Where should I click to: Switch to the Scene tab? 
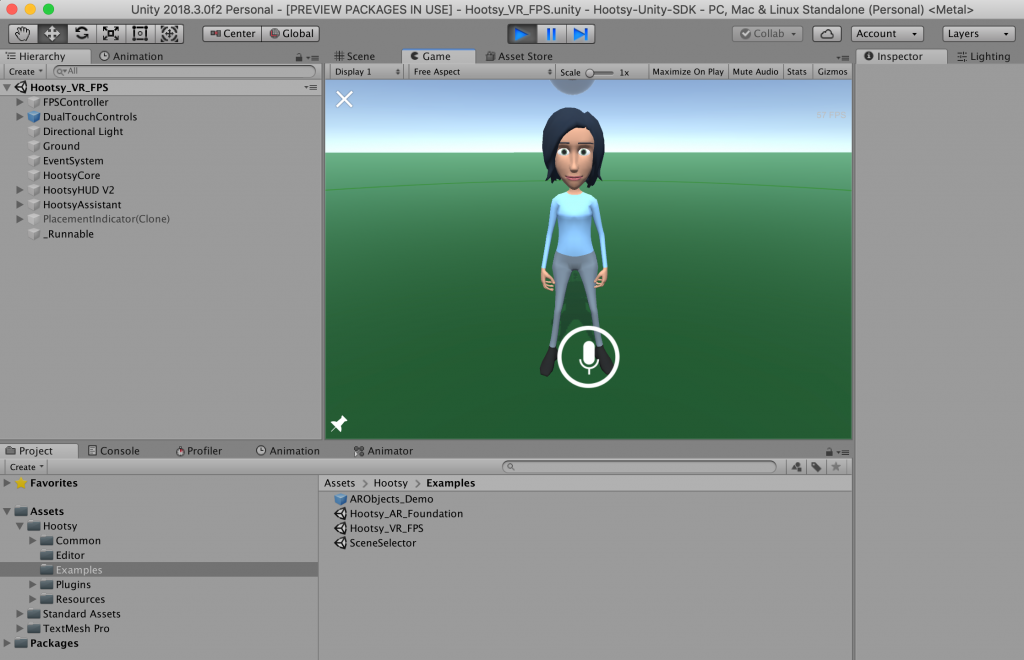tap(355, 57)
